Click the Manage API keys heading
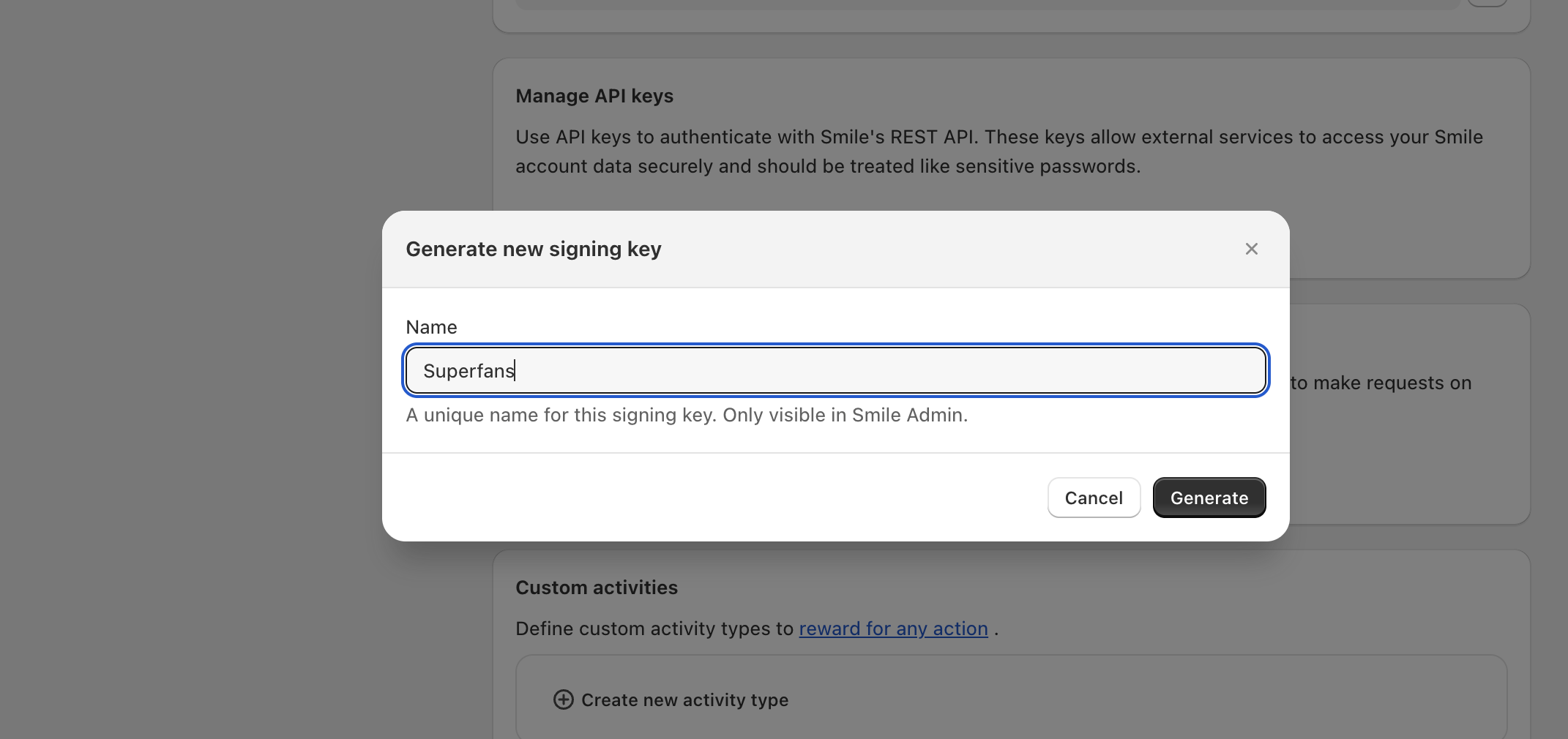The height and width of the screenshot is (739, 1568). [594, 96]
